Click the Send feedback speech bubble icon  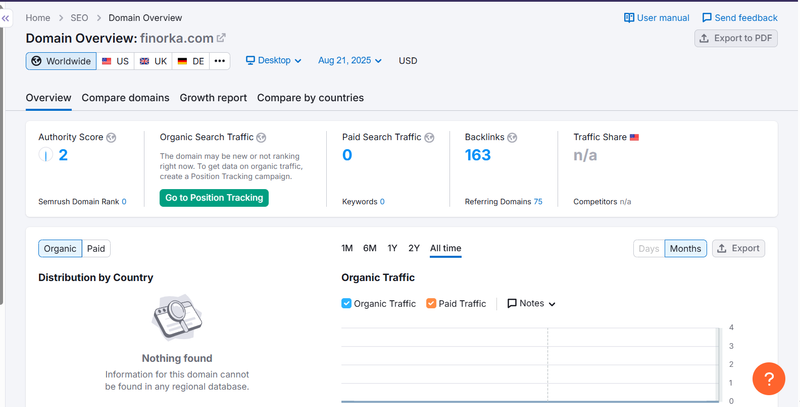(x=707, y=18)
